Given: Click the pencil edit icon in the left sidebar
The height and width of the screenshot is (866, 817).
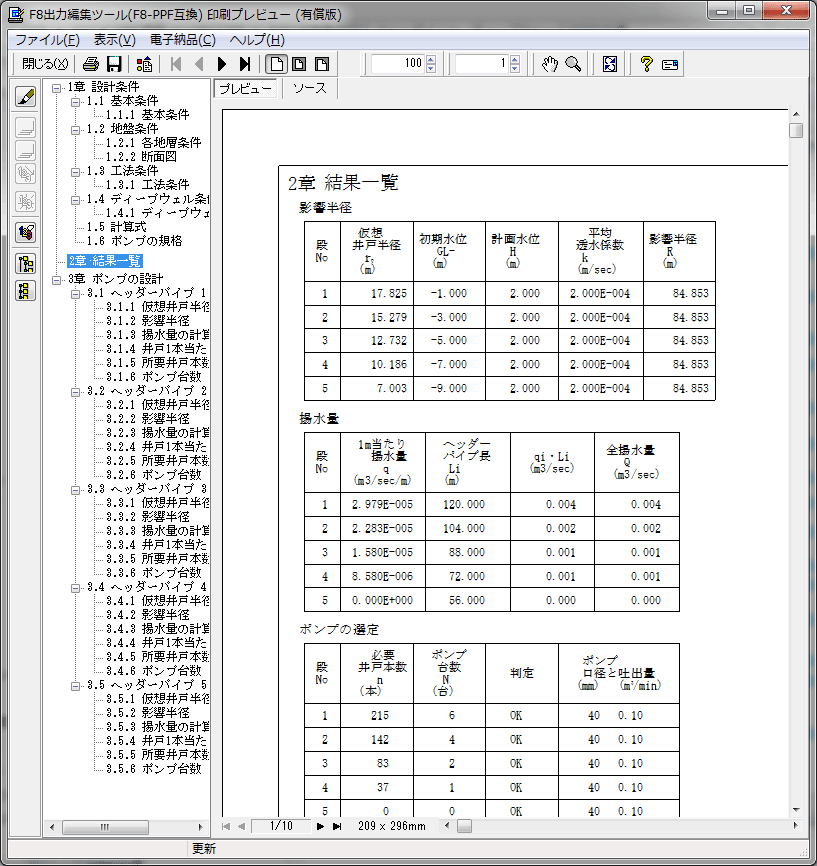Looking at the screenshot, I should tap(25, 97).
